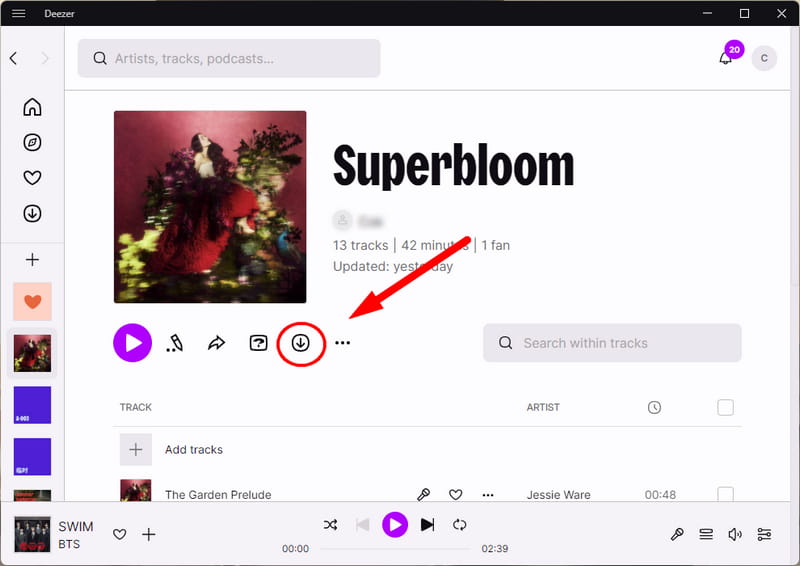This screenshot has width=800, height=566.
Task: Open the Explore compass icon
Action: tap(32, 142)
